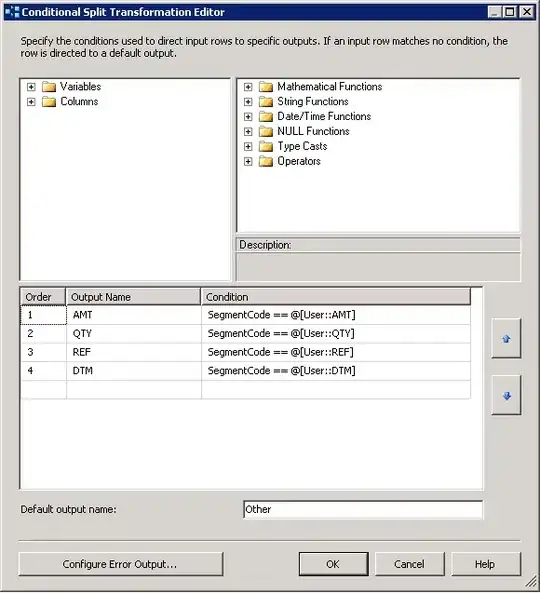Click the Cancel button
The image size is (540, 593).
pyautogui.click(x=410, y=564)
